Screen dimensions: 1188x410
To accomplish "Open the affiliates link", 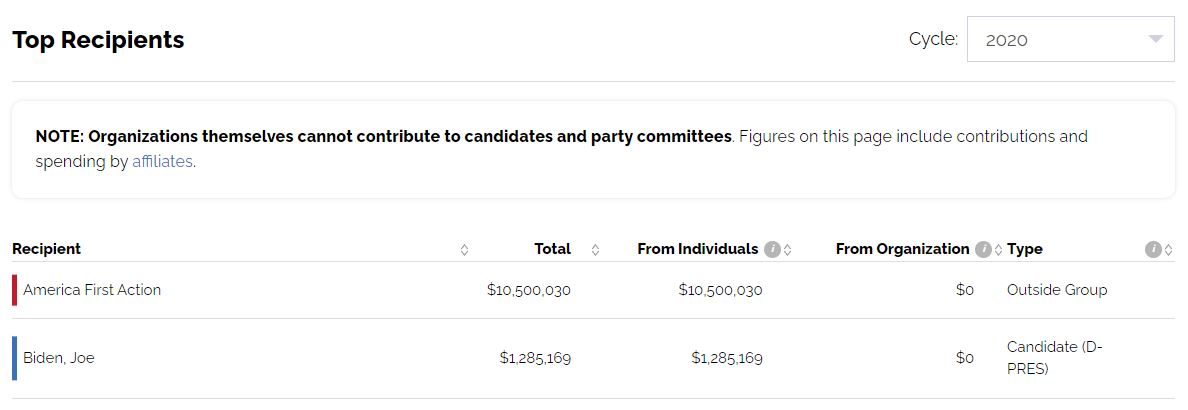I will click(x=162, y=161).
